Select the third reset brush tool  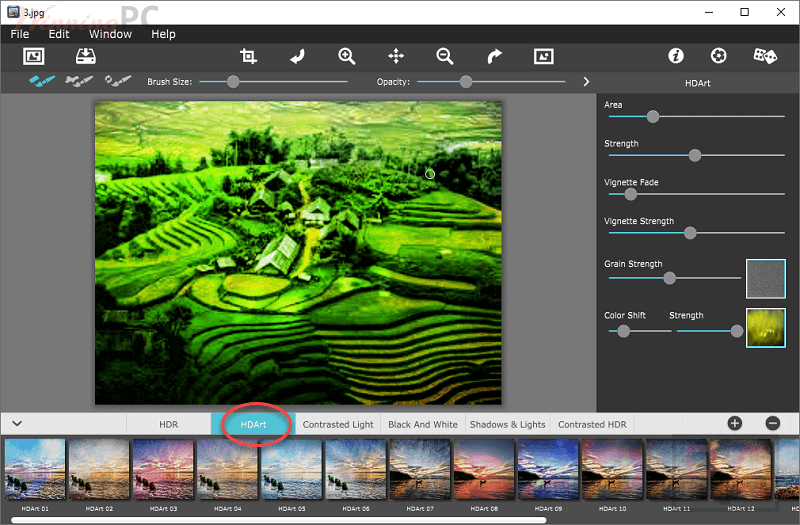click(118, 81)
